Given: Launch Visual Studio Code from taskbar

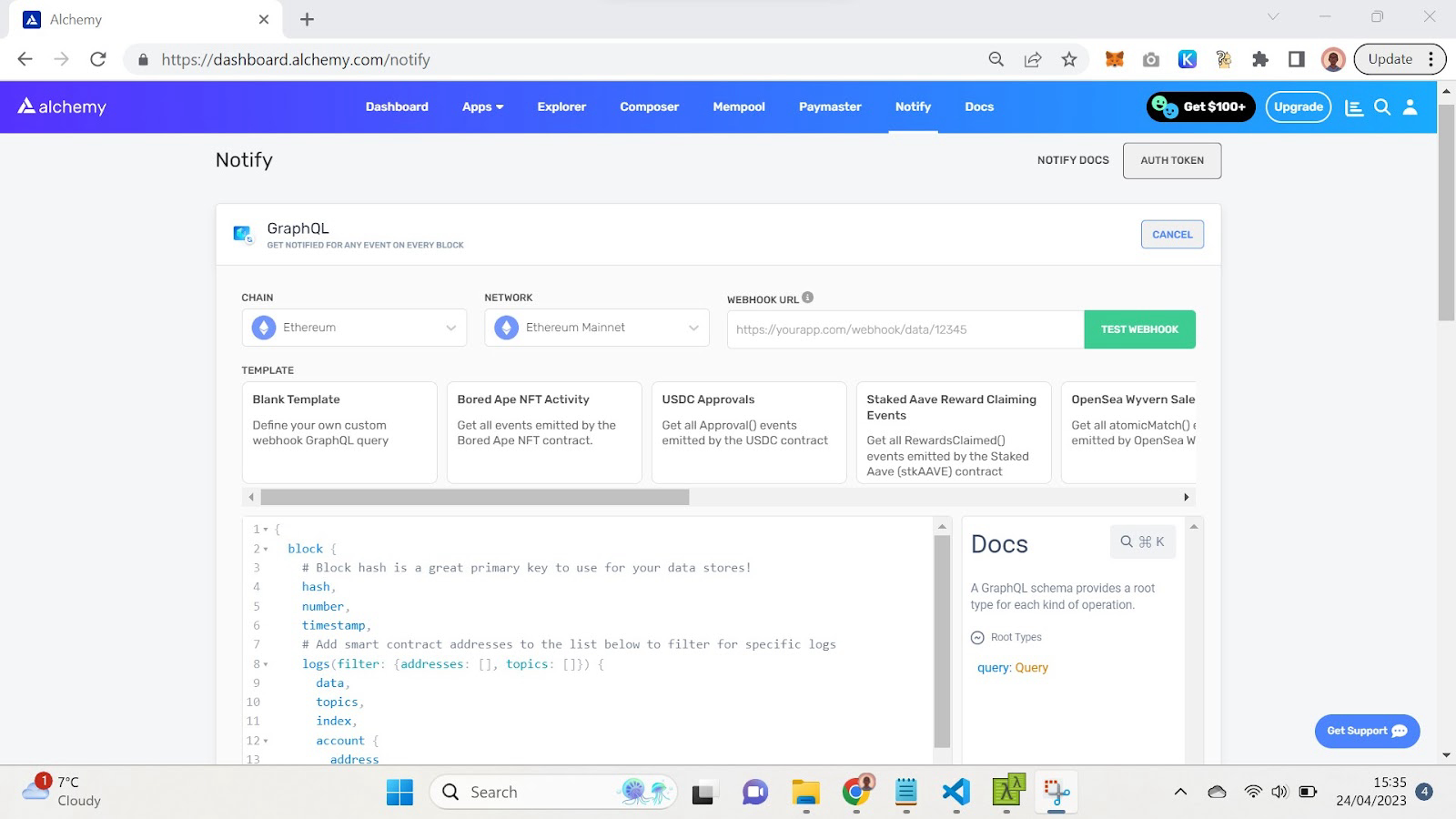Looking at the screenshot, I should (x=955, y=792).
